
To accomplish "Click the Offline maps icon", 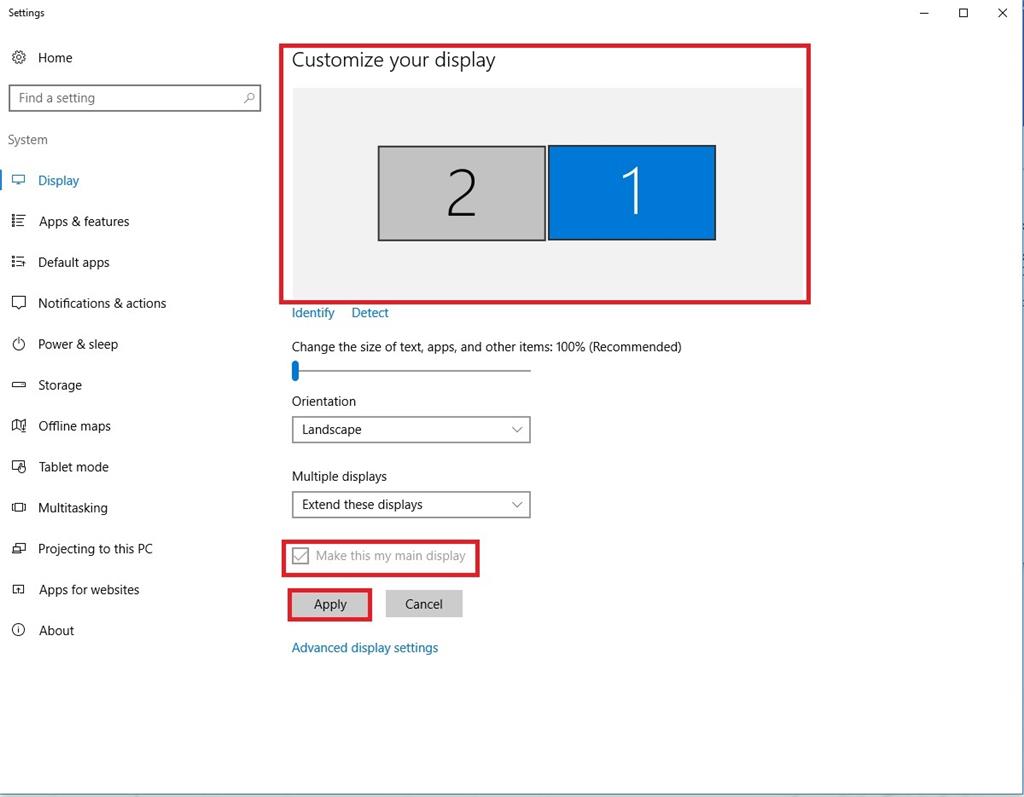I will (x=19, y=426).
